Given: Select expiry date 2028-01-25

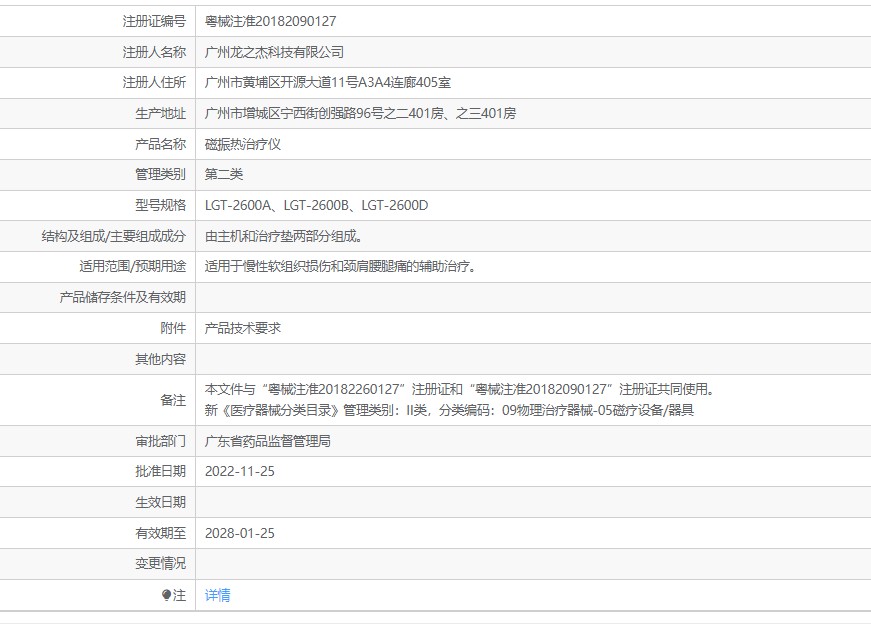Looking at the screenshot, I should pyautogui.click(x=239, y=533).
